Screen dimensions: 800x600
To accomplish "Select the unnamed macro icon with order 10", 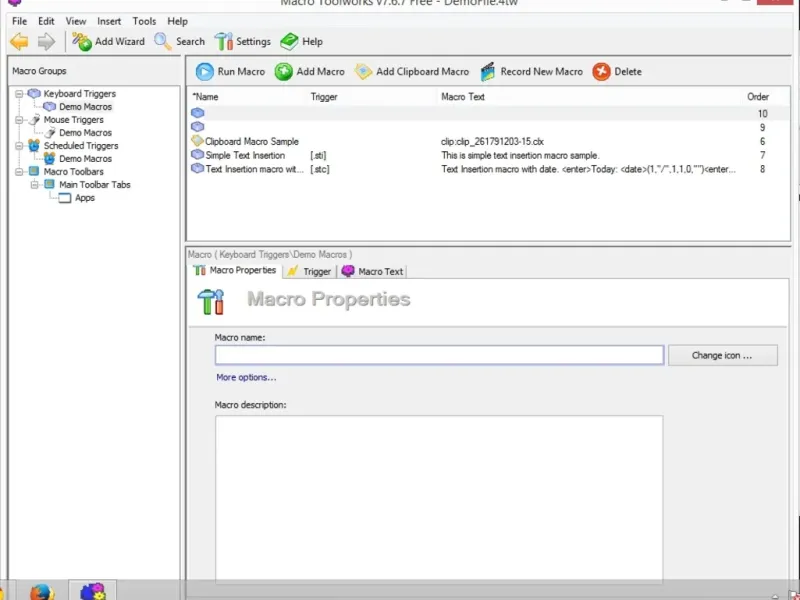I will click(x=197, y=113).
